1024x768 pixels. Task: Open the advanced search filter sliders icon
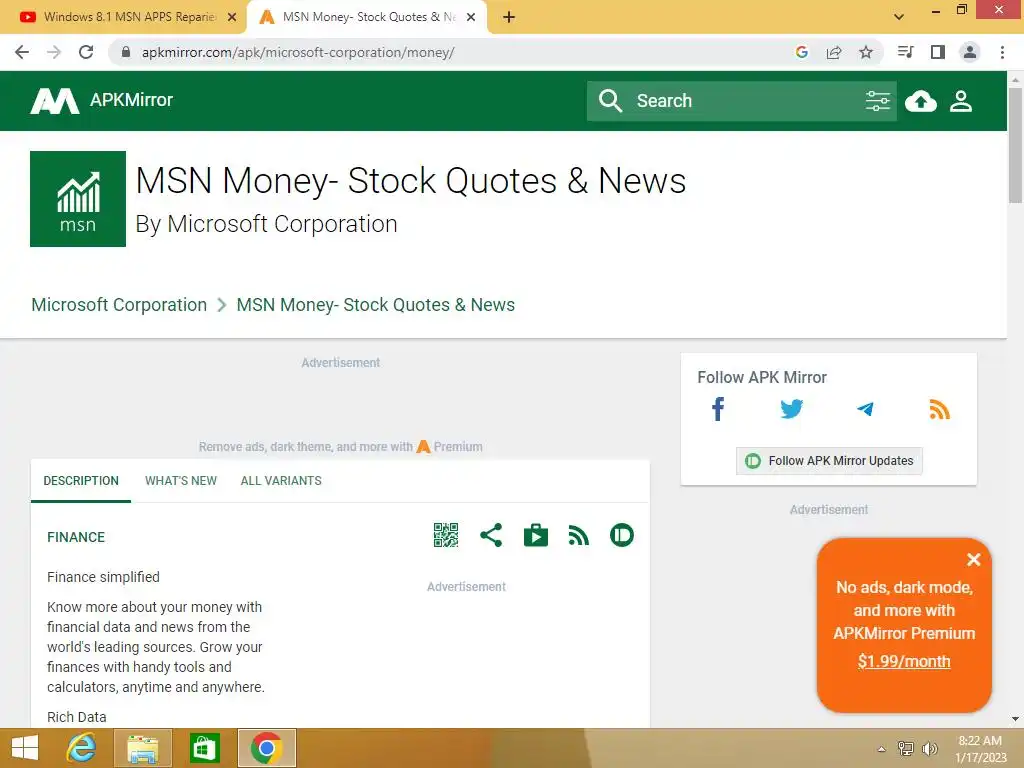click(x=877, y=101)
